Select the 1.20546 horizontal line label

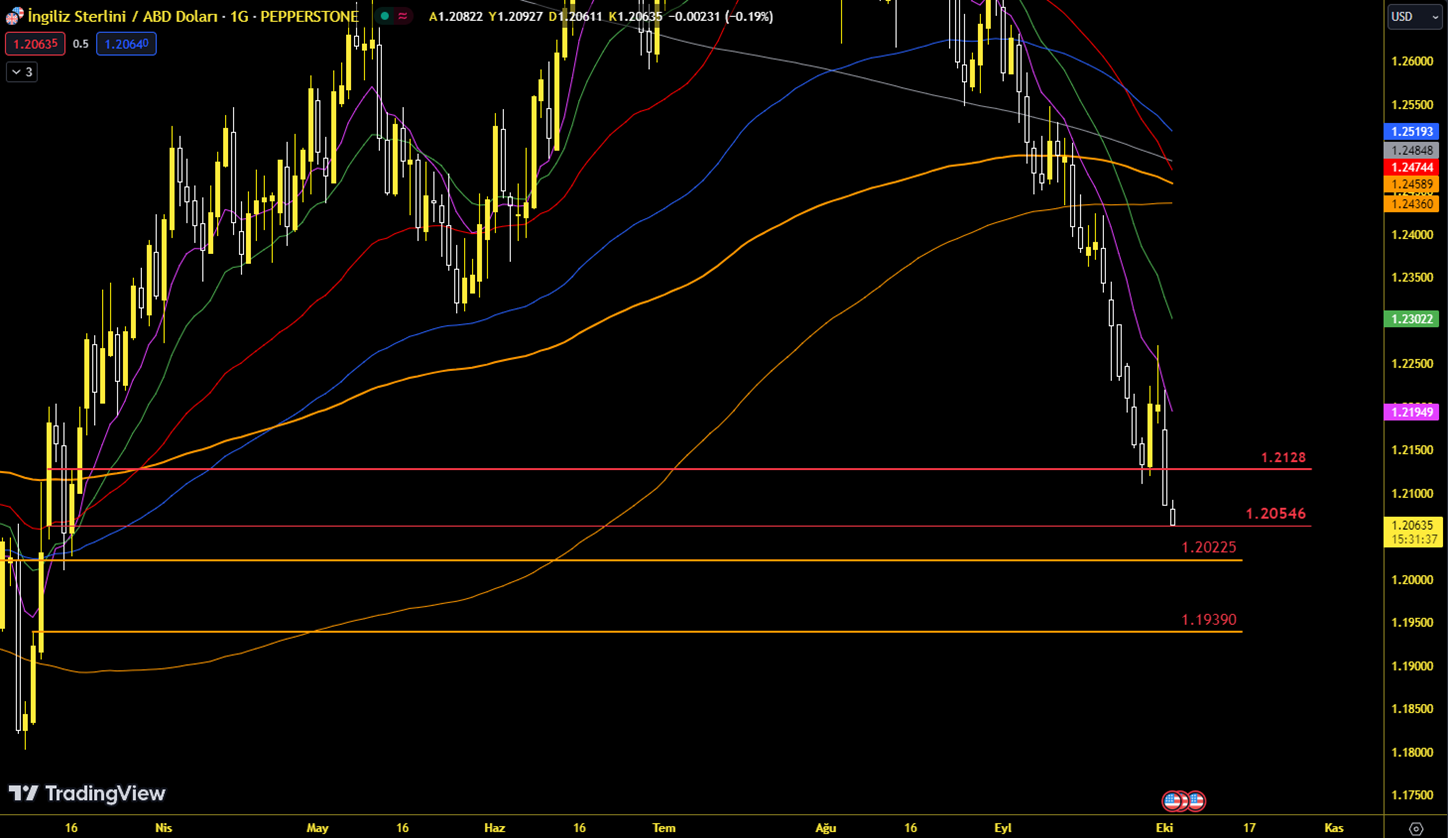pos(1275,514)
